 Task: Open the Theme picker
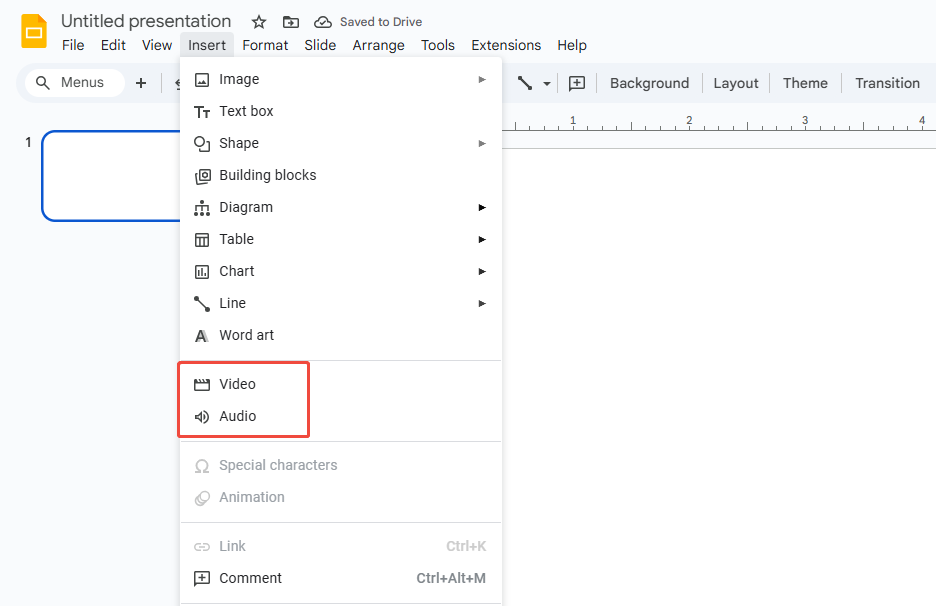pos(805,83)
